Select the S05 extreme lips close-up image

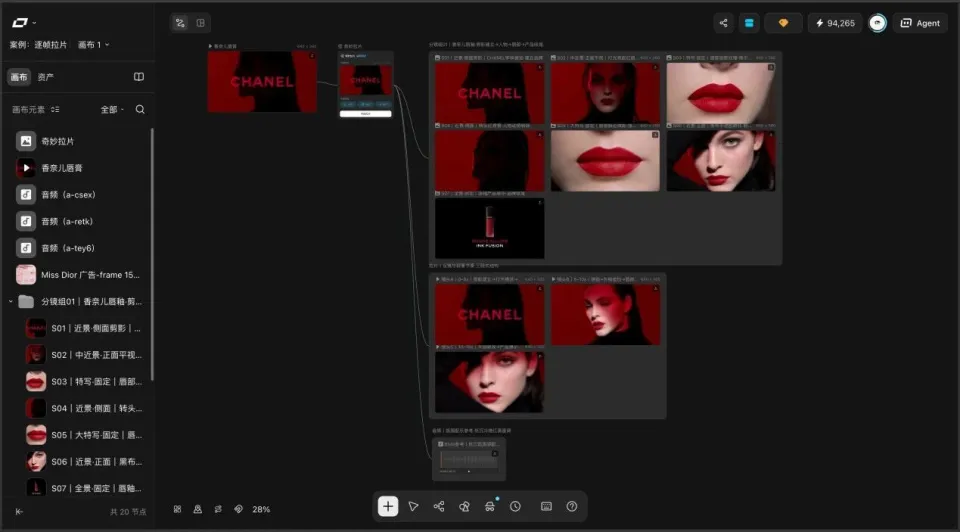(606, 160)
